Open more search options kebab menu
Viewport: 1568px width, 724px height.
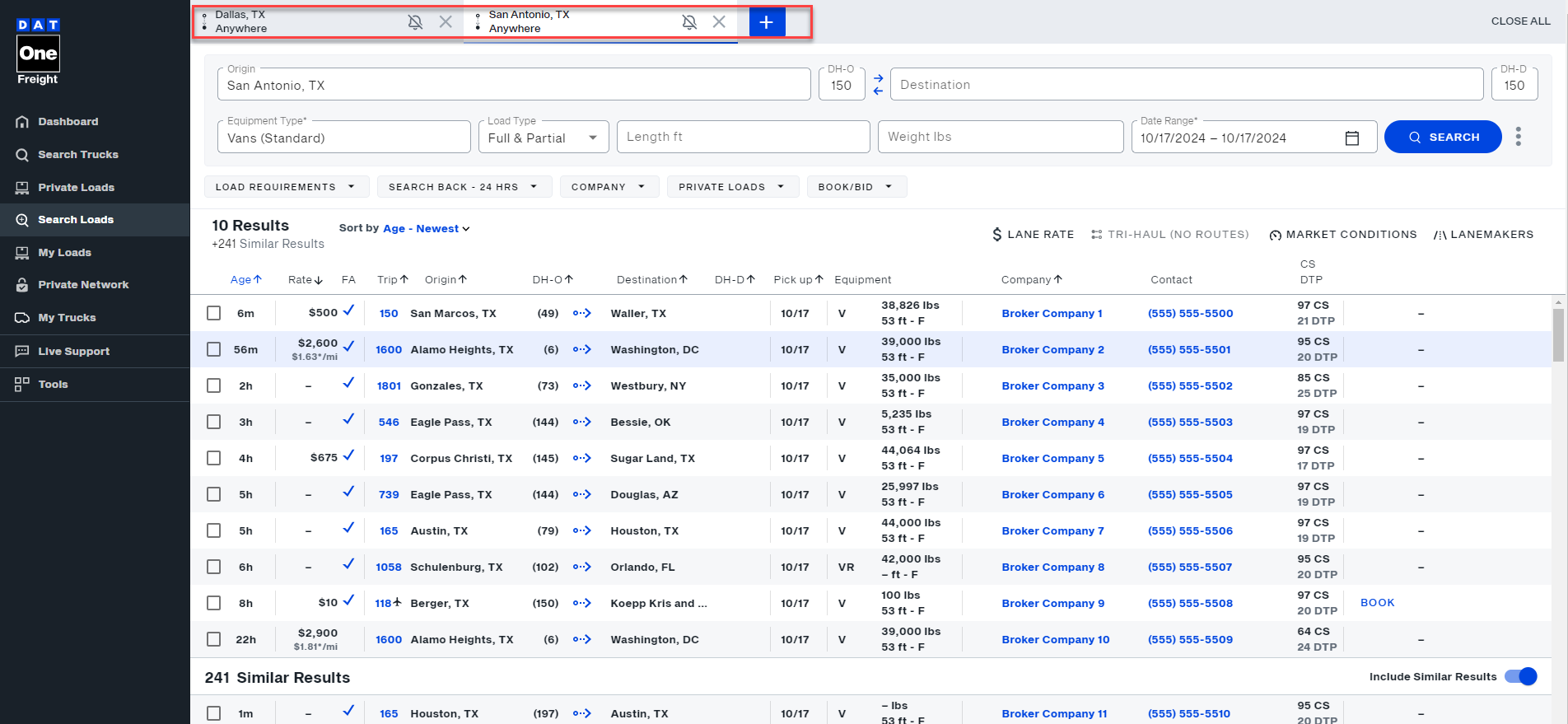(1518, 137)
